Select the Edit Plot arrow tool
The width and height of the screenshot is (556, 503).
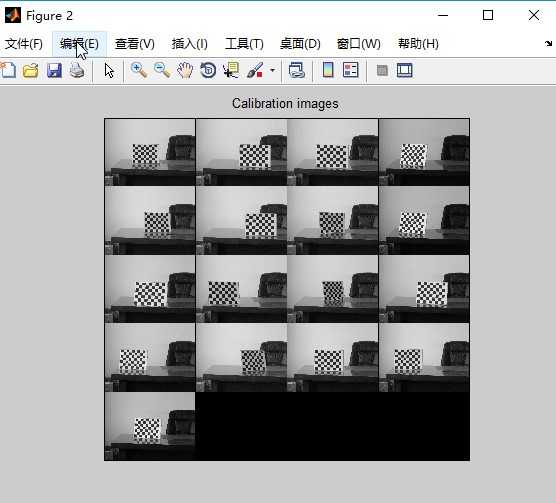(109, 70)
